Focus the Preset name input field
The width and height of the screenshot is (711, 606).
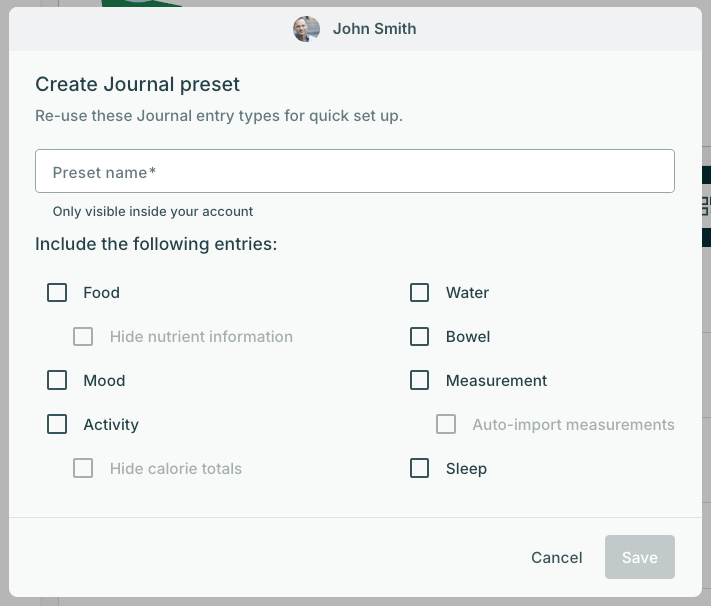[x=354, y=172]
